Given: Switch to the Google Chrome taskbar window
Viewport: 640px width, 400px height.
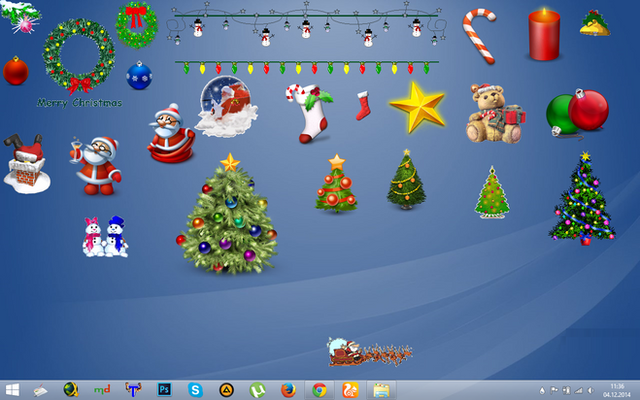Looking at the screenshot, I should click(319, 390).
